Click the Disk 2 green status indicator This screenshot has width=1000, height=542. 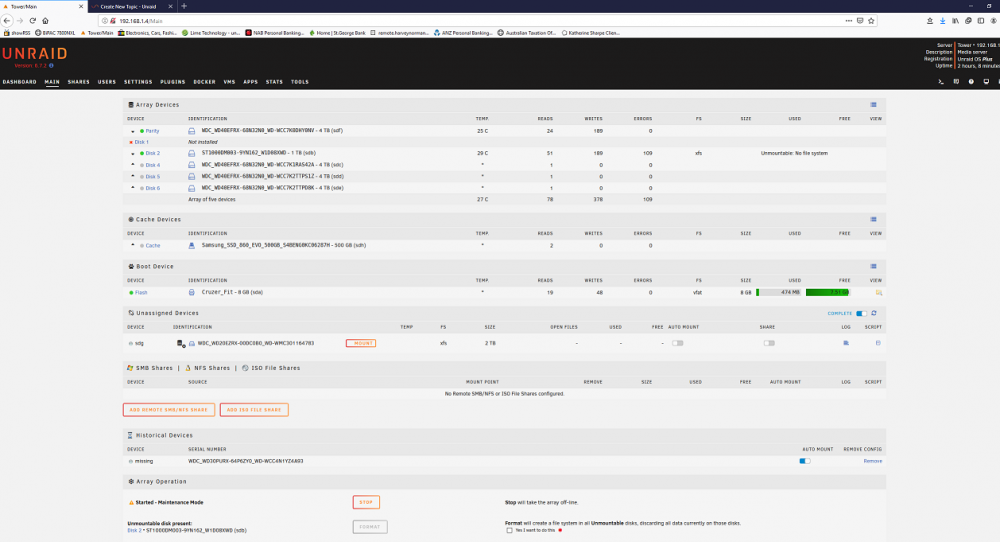pyautogui.click(x=142, y=154)
